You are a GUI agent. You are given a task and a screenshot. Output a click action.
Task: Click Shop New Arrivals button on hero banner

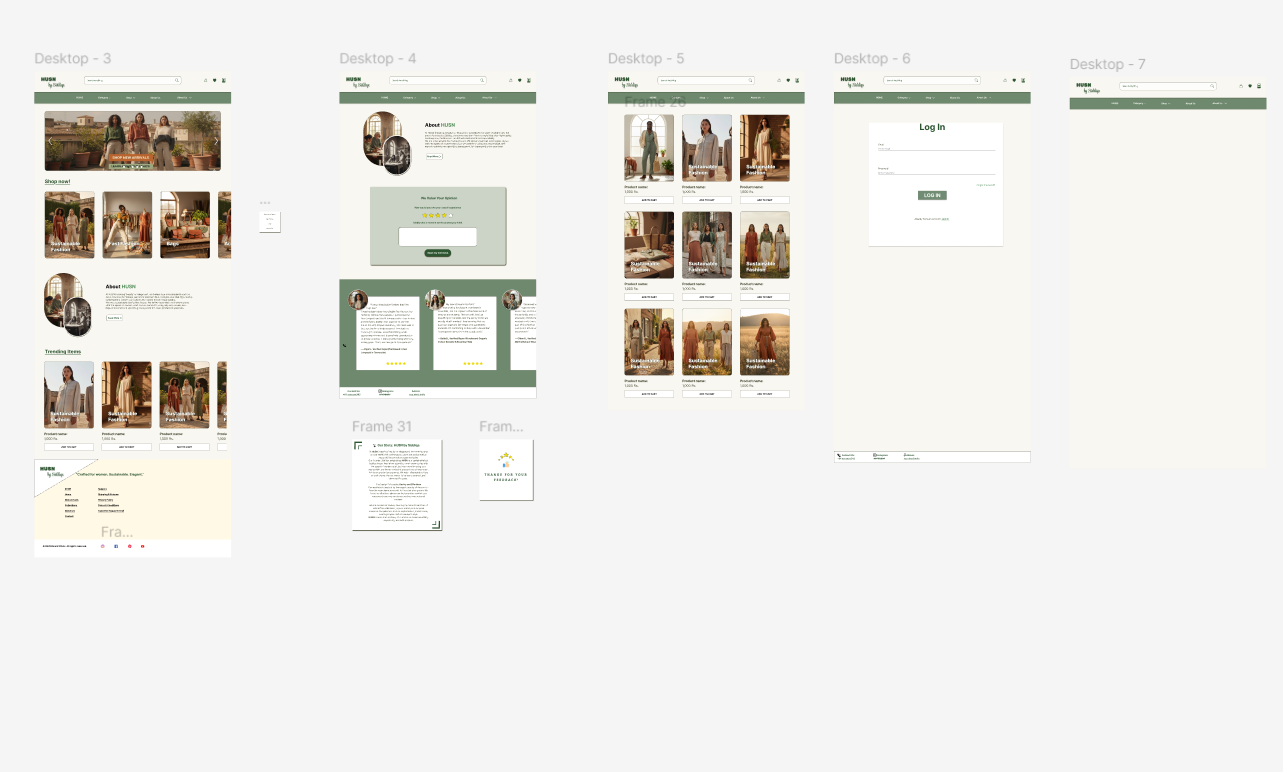coord(132,158)
